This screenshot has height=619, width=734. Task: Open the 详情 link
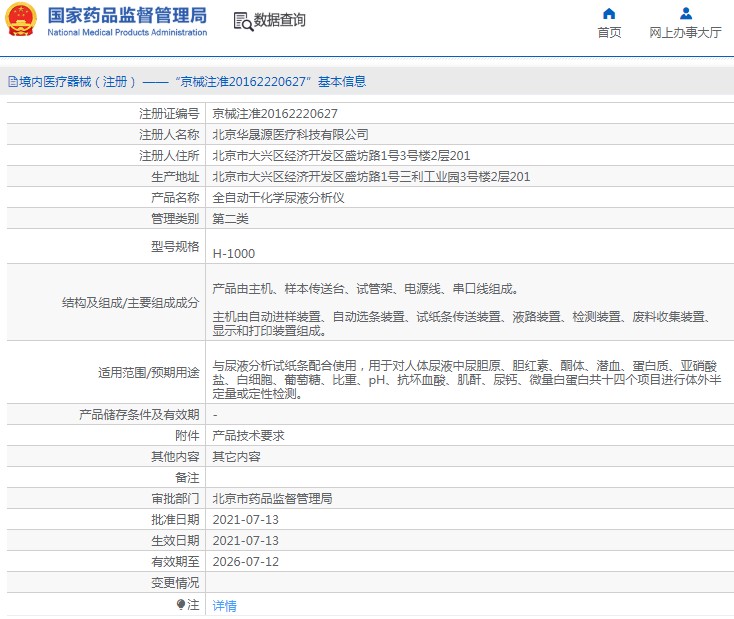[x=225, y=605]
